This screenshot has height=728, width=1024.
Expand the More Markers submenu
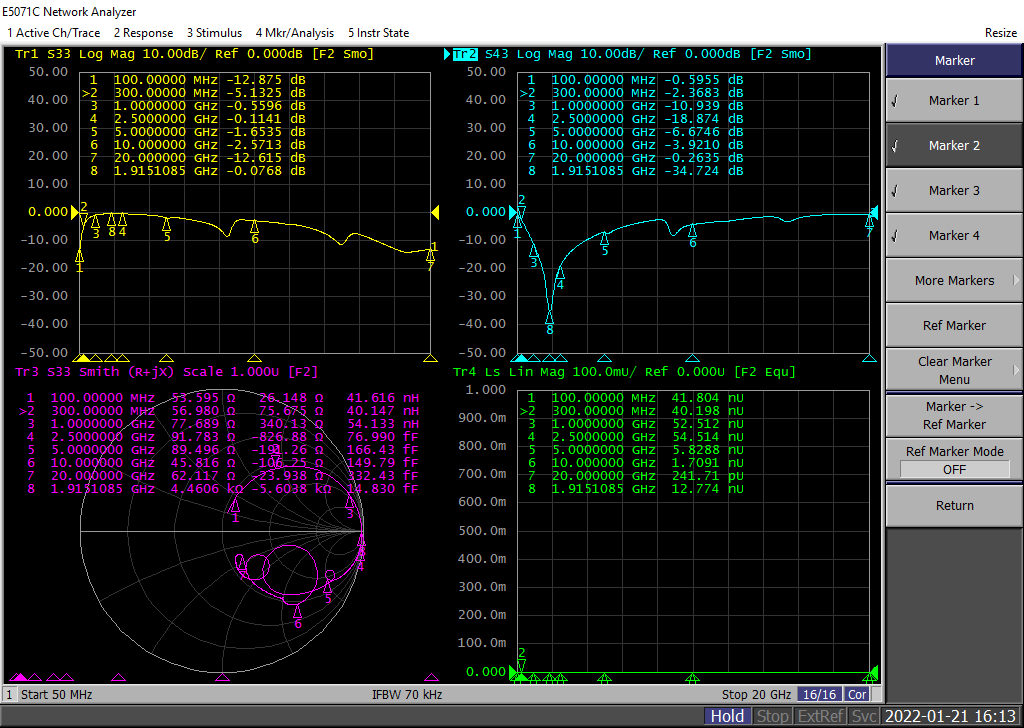[x=953, y=280]
